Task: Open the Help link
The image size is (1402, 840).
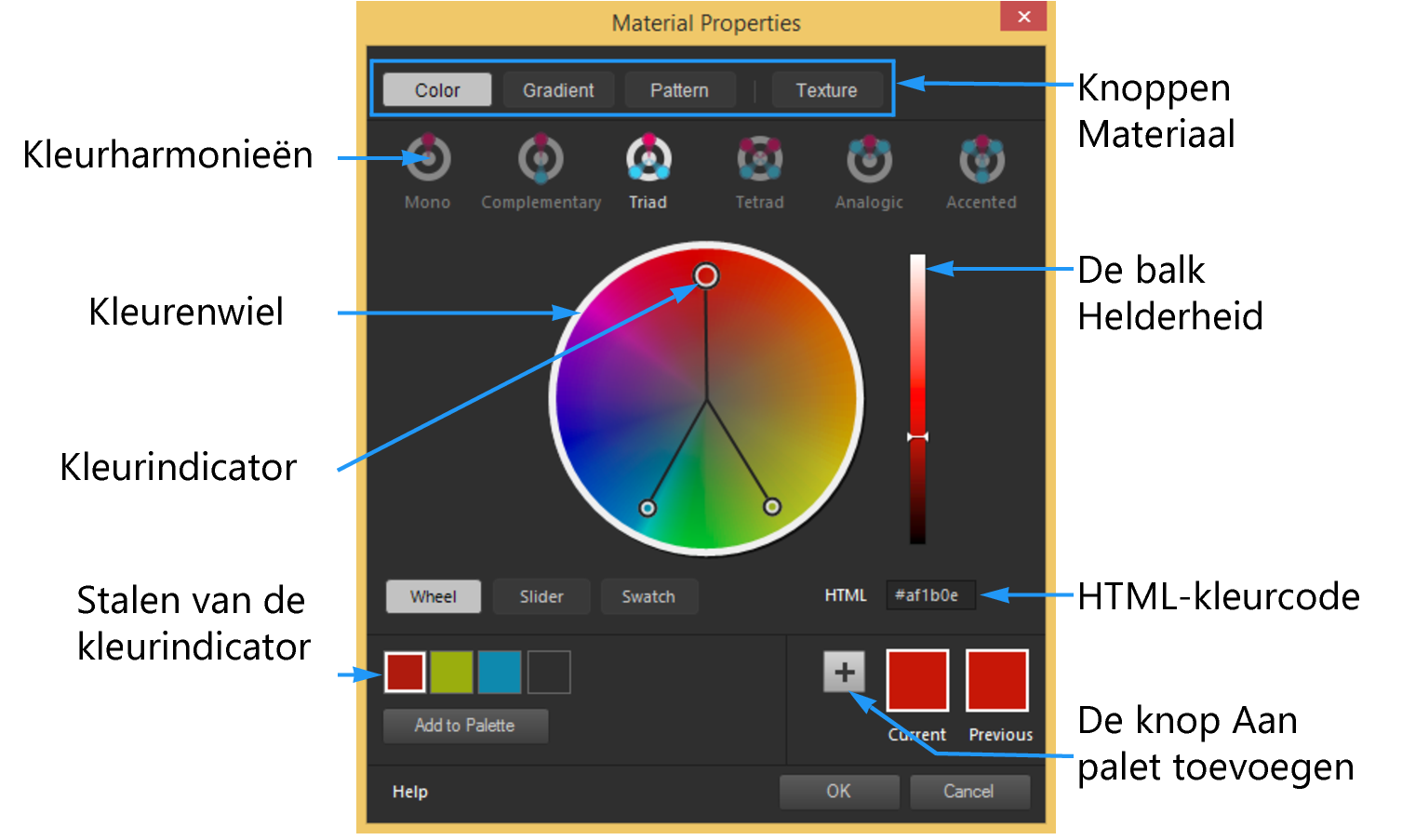Action: pos(409,792)
